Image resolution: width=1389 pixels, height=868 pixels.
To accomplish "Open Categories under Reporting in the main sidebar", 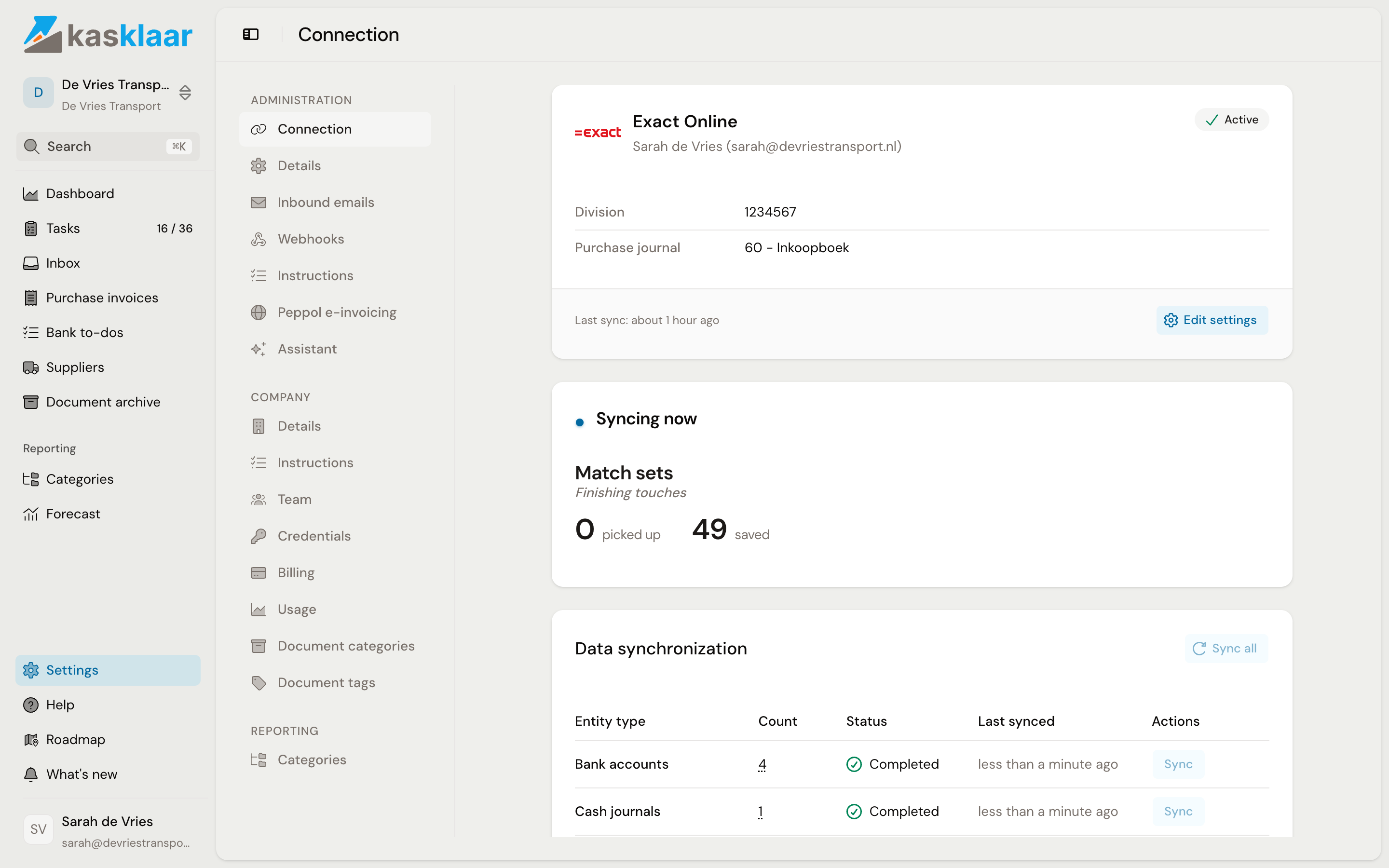I will 108,479.
